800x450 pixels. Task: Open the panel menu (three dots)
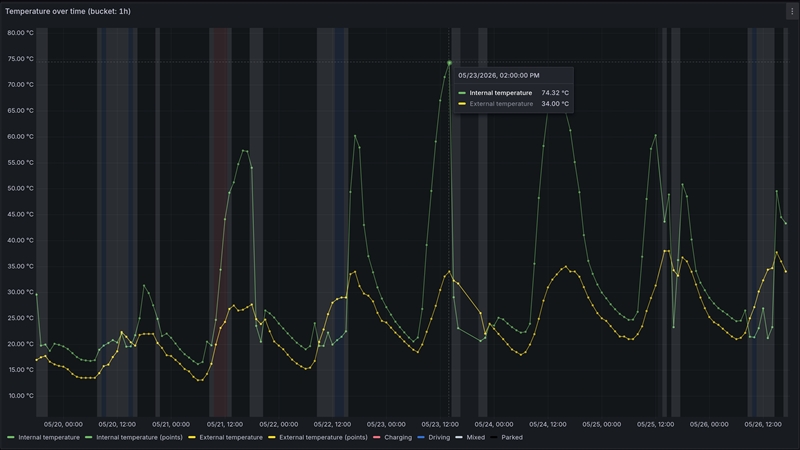pyautogui.click(x=792, y=11)
